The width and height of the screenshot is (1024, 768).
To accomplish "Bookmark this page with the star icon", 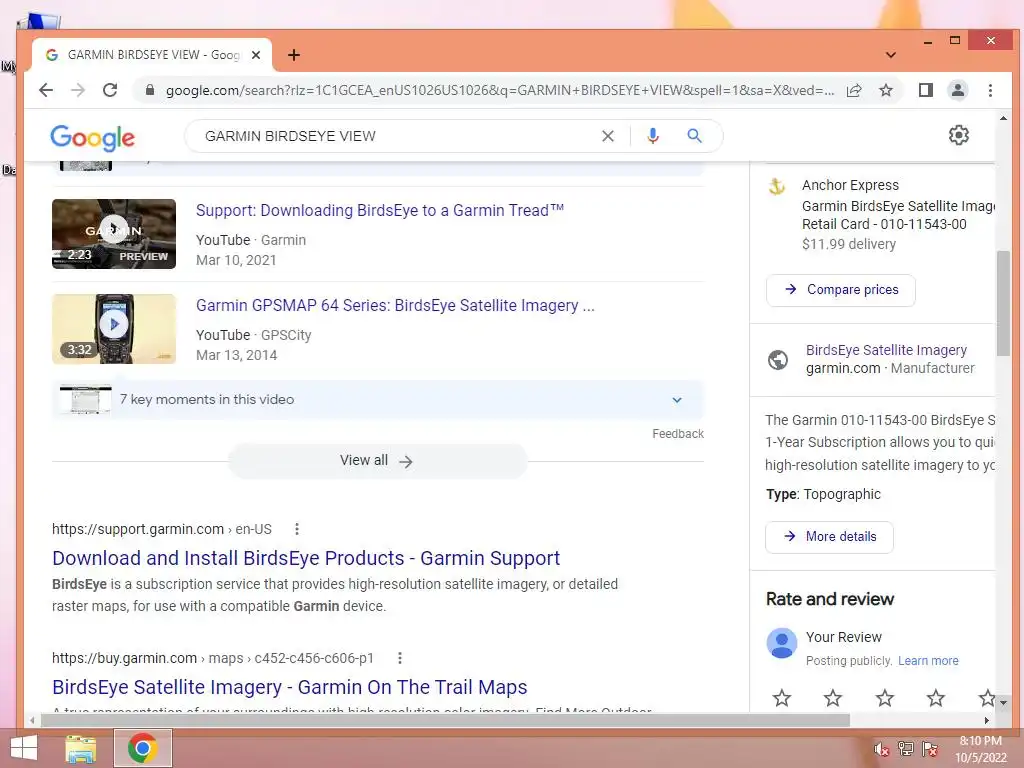I will [886, 90].
